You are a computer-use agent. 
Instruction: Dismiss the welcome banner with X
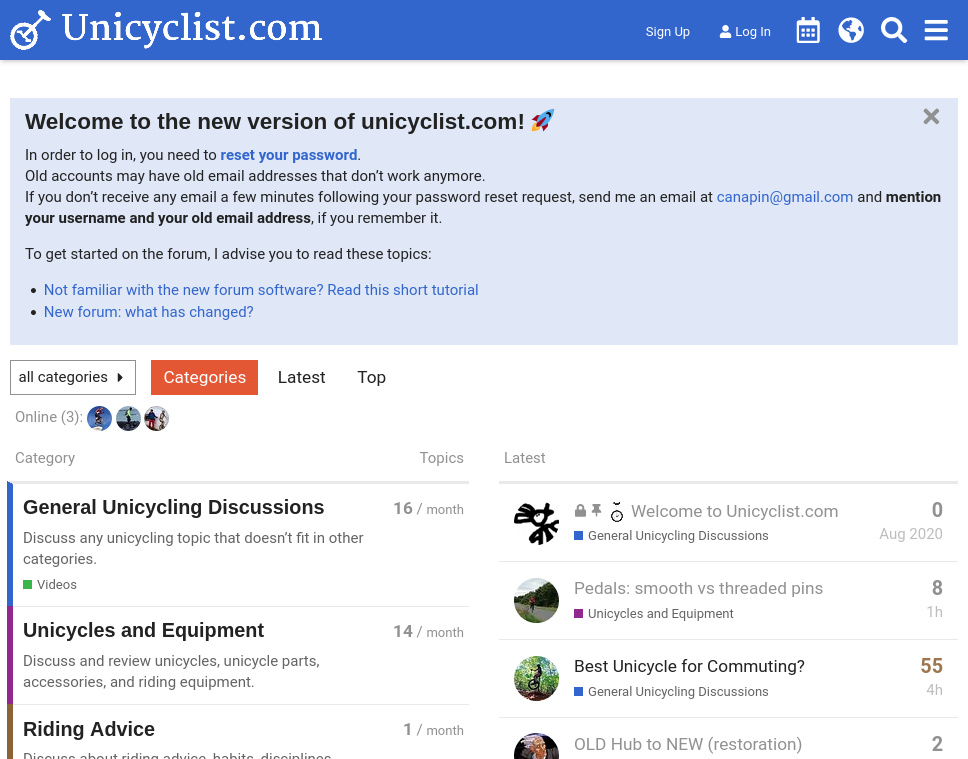(931, 117)
